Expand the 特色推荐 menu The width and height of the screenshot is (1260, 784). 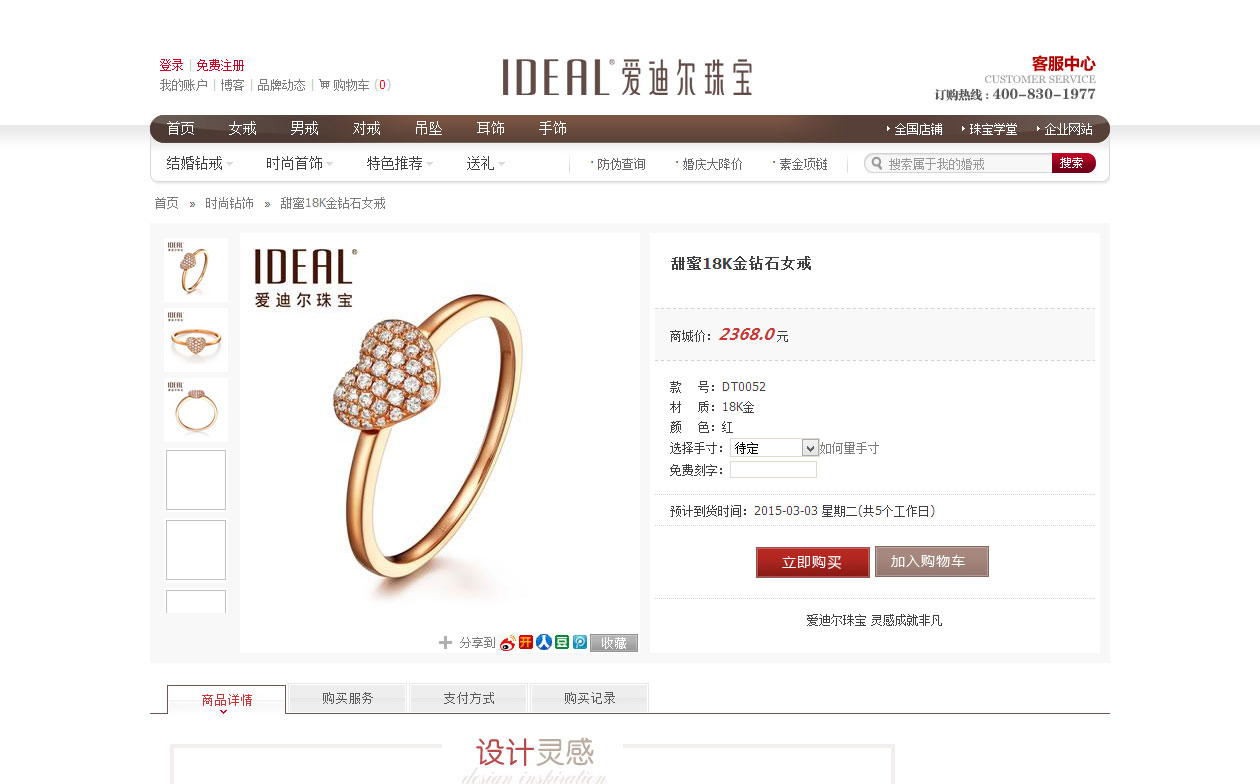[x=400, y=163]
